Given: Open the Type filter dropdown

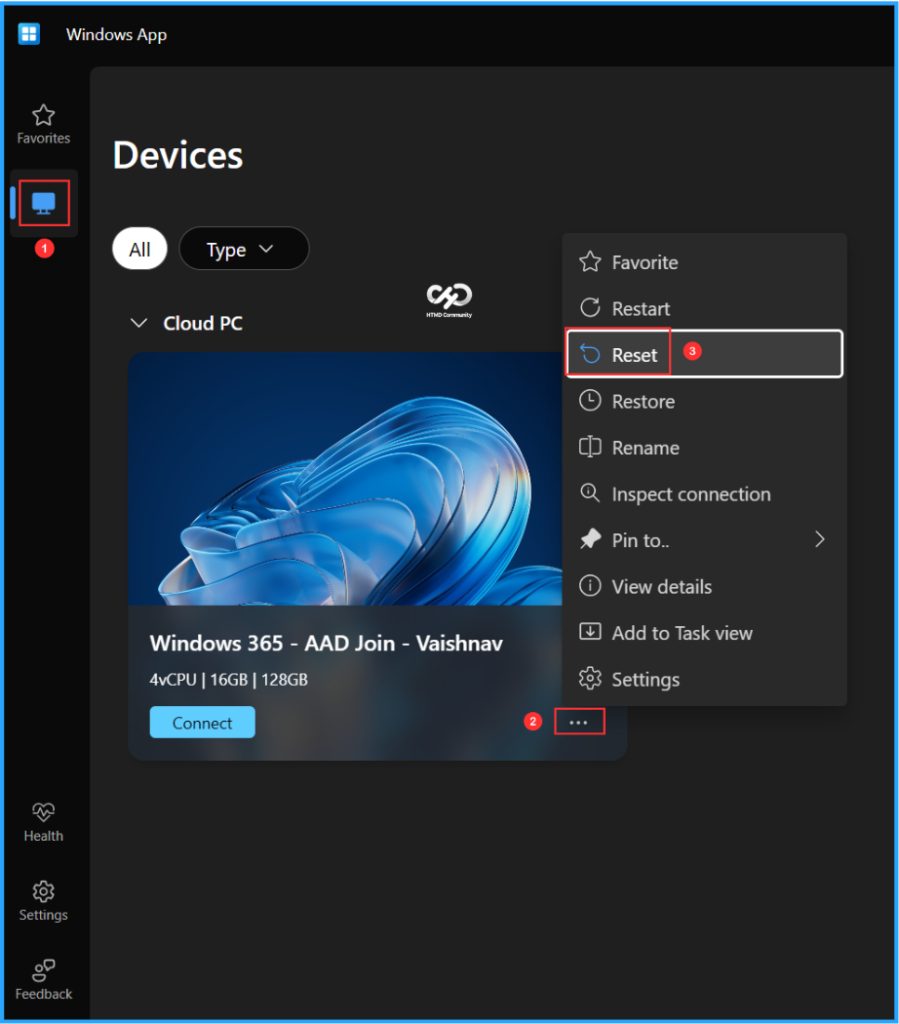Looking at the screenshot, I should pos(243,249).
